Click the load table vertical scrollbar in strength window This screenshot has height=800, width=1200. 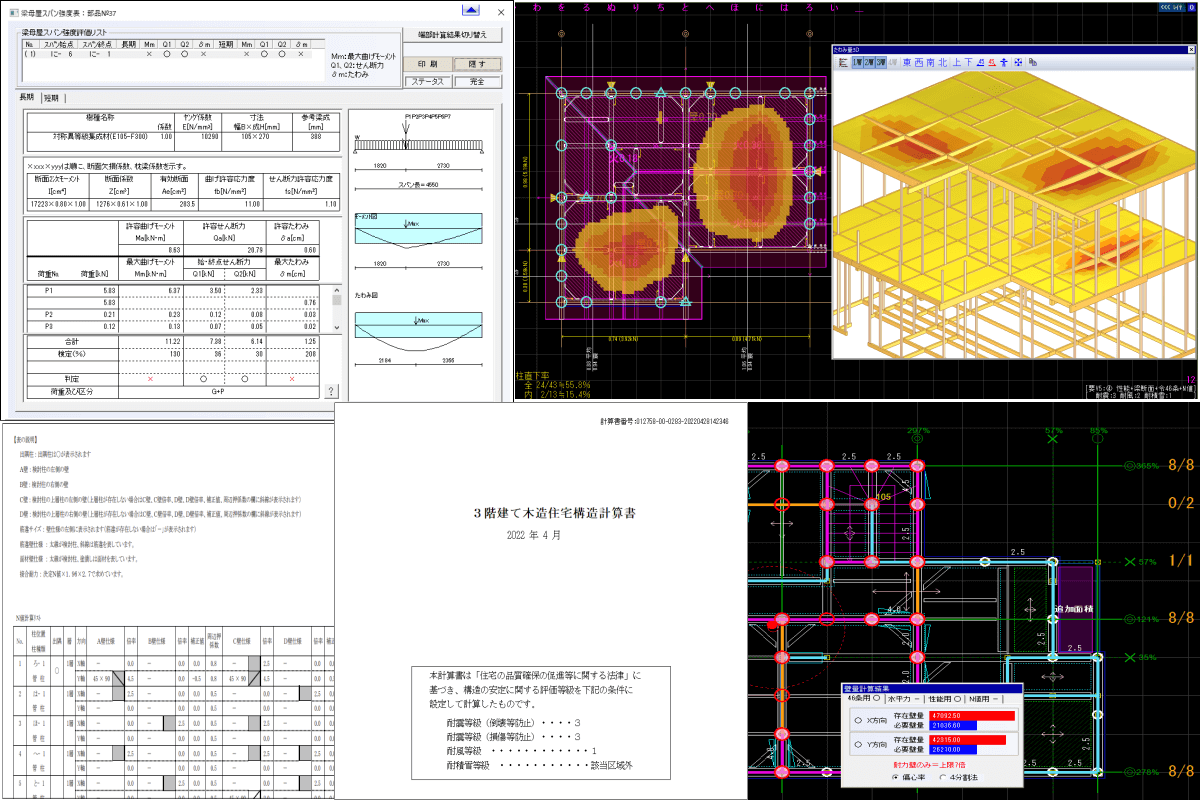coord(337,309)
